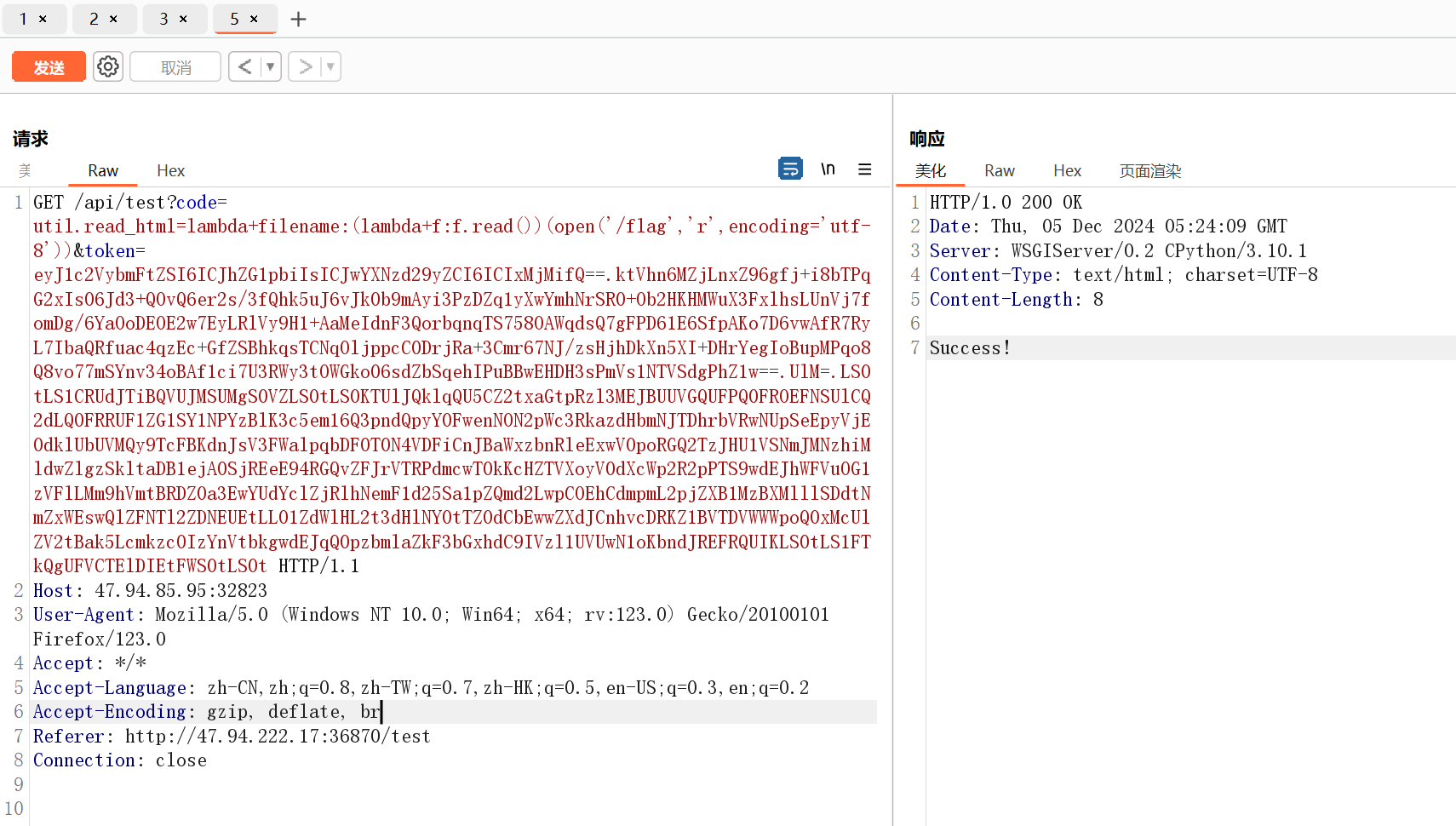
Task: Click HTTP/1.0 200 OK status line
Action: click(x=1006, y=202)
